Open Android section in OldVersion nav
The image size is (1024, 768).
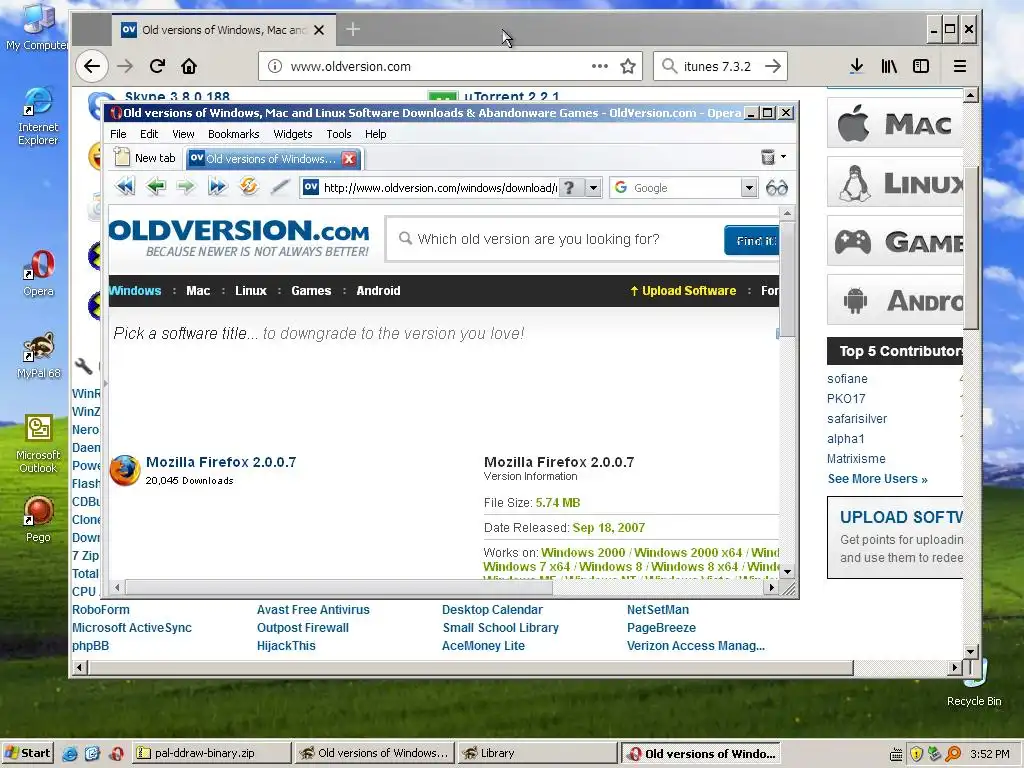(x=378, y=291)
